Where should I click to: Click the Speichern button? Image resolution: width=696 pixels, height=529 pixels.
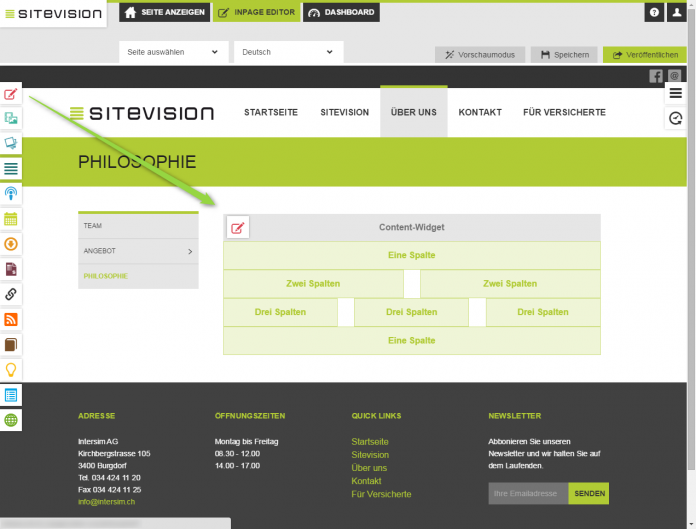[564, 55]
